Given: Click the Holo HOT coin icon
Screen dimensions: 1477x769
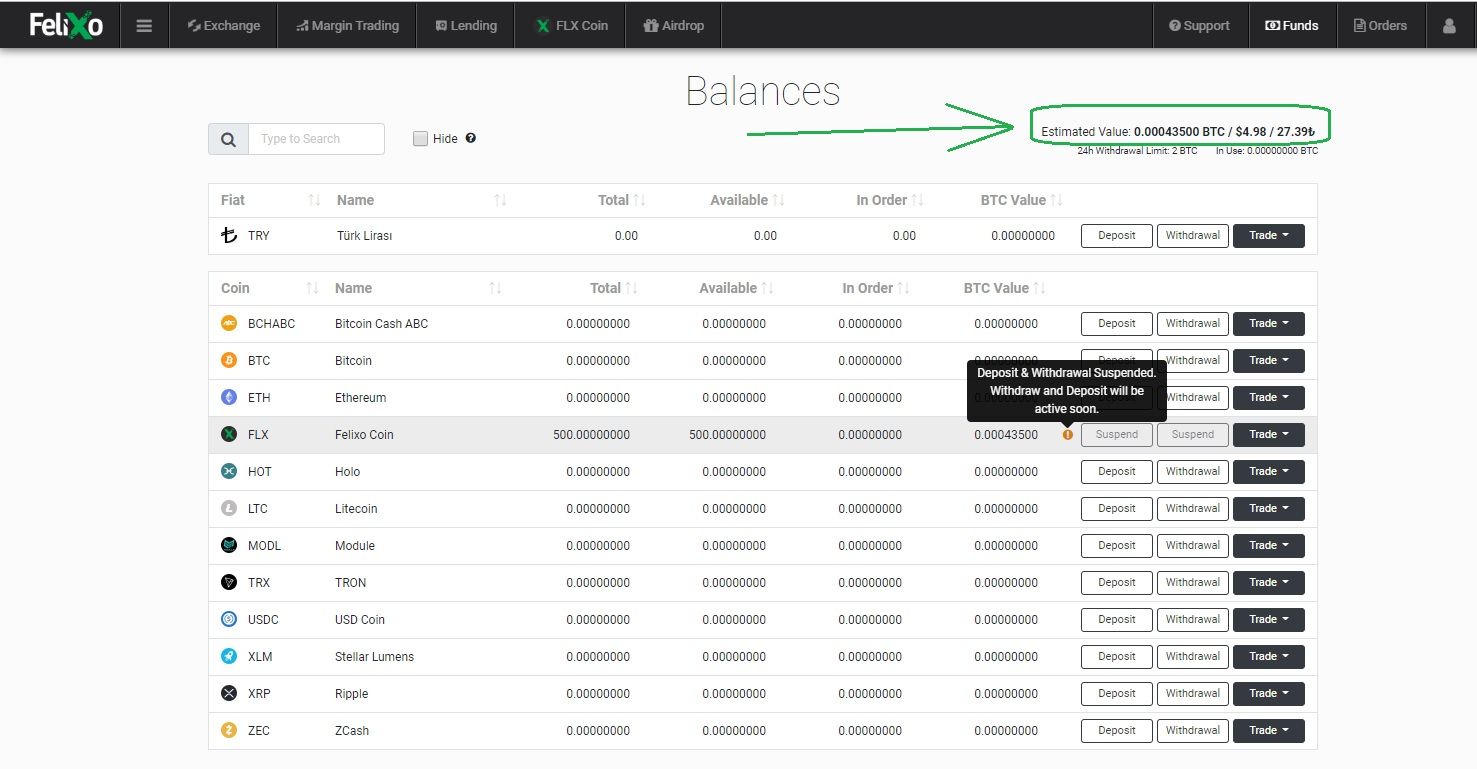Looking at the screenshot, I should click(229, 472).
